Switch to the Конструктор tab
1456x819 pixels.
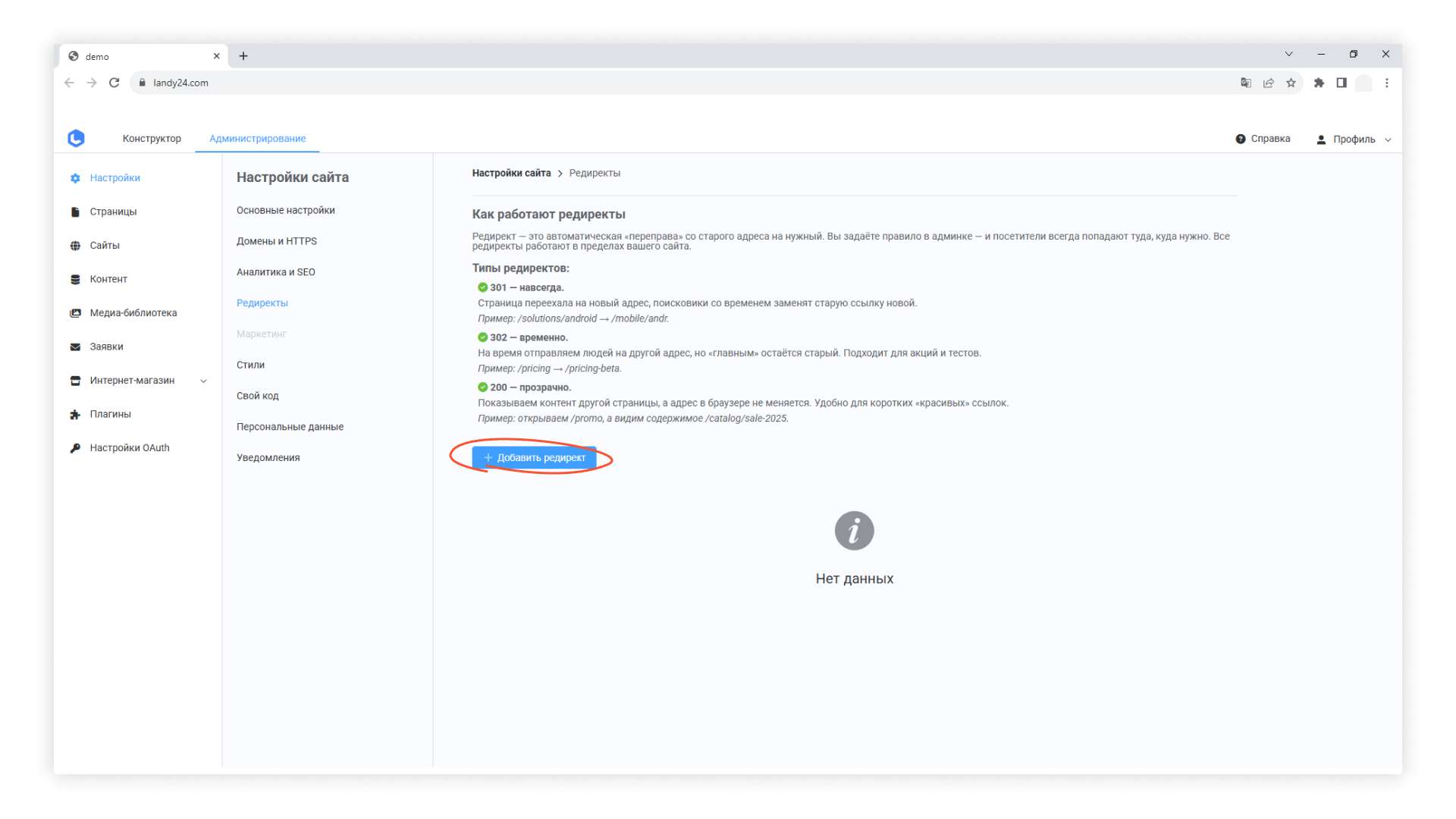(x=152, y=139)
